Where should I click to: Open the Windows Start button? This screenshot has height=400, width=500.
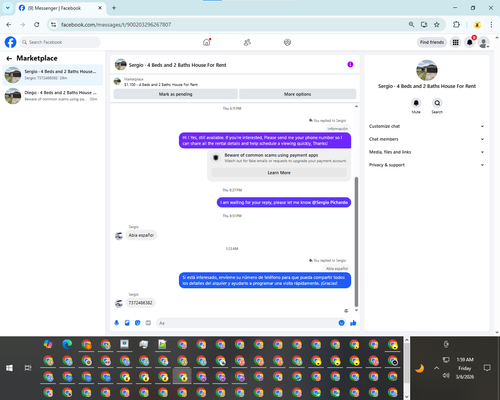pyautogui.click(x=9, y=368)
